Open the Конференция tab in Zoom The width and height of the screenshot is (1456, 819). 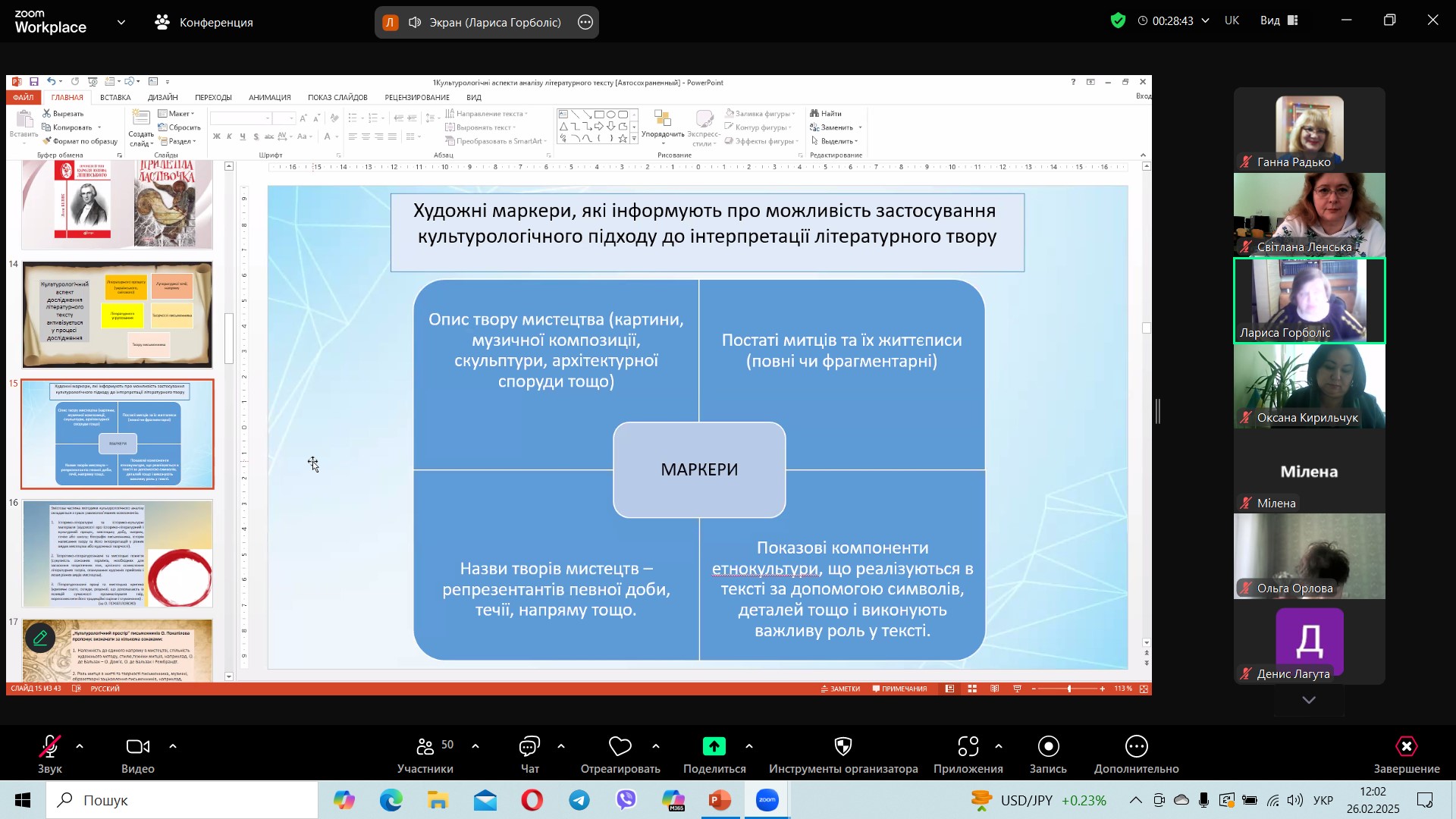click(x=203, y=23)
